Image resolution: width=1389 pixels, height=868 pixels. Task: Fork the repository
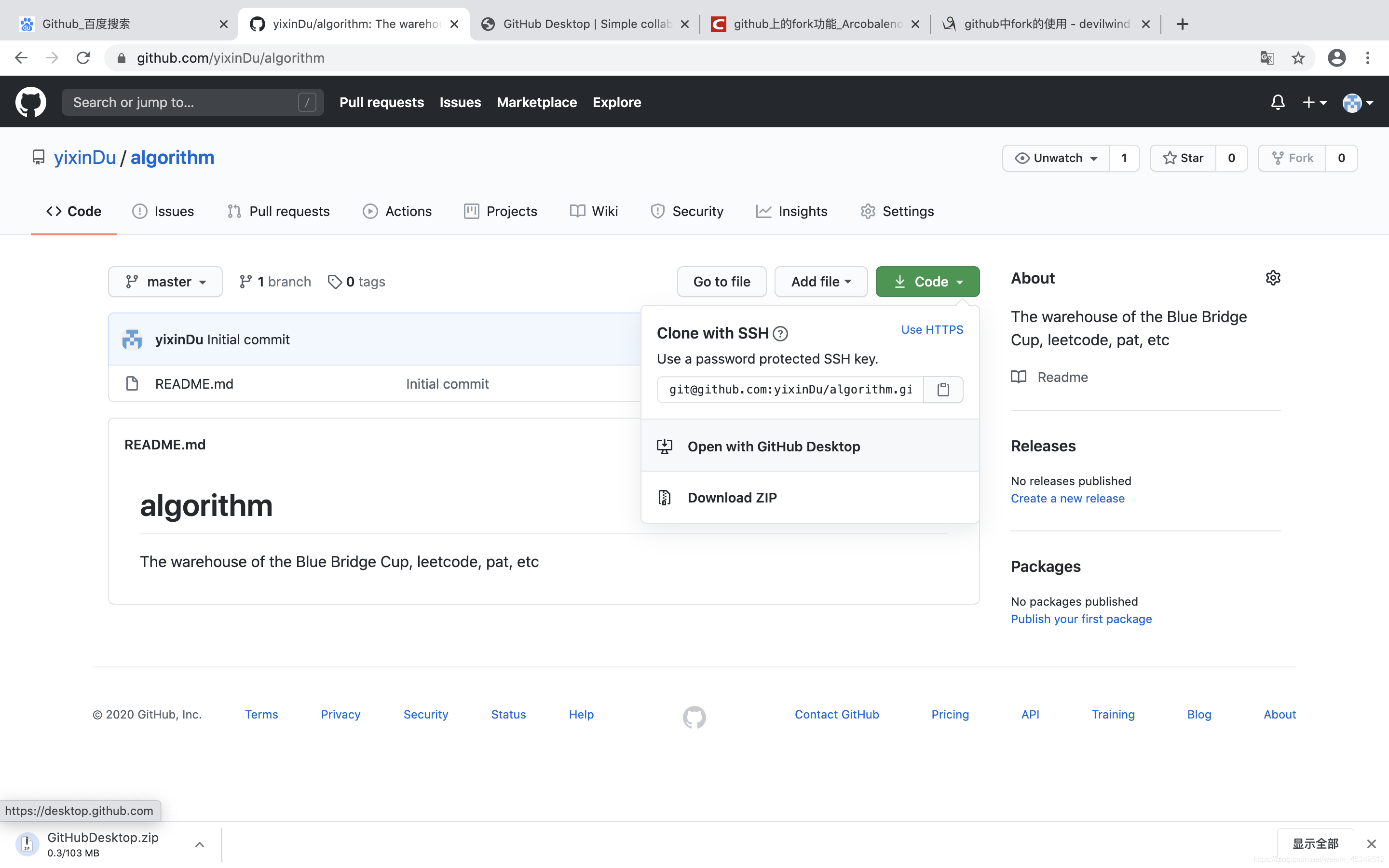point(1292,158)
